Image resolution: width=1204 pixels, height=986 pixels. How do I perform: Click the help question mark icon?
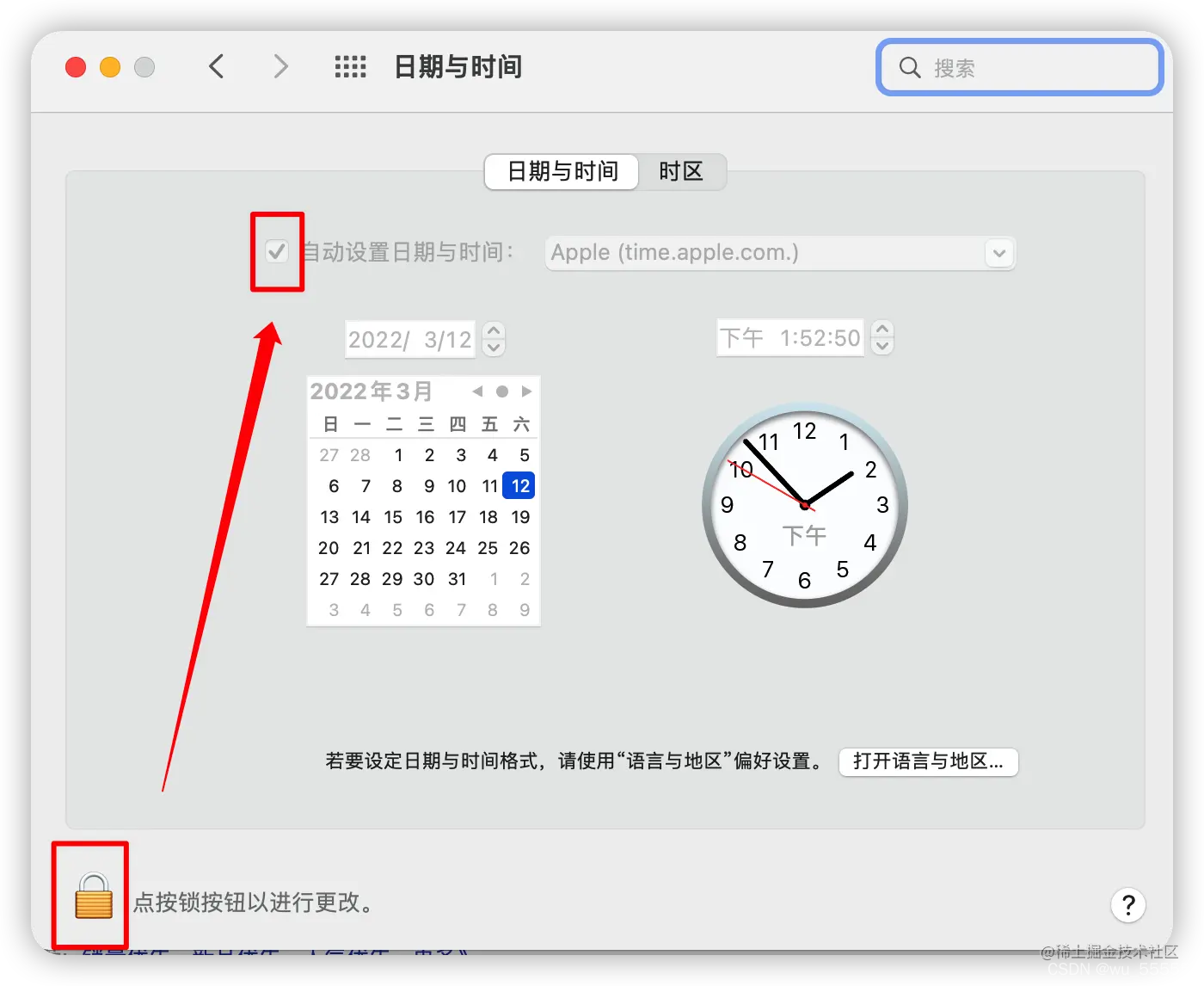(x=1128, y=904)
